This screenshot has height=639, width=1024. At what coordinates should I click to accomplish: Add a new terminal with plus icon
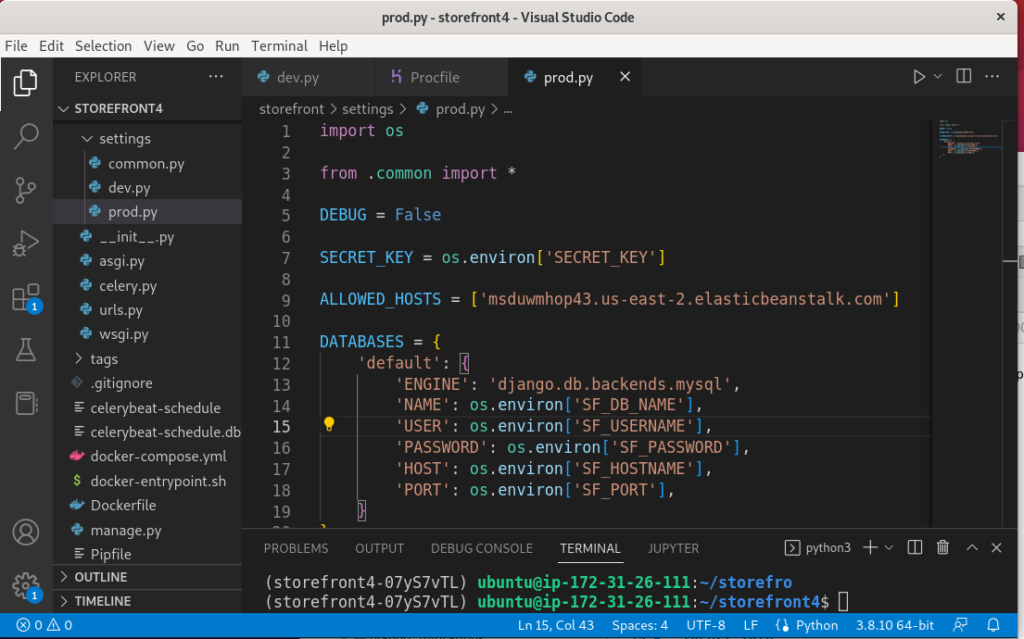(x=870, y=548)
